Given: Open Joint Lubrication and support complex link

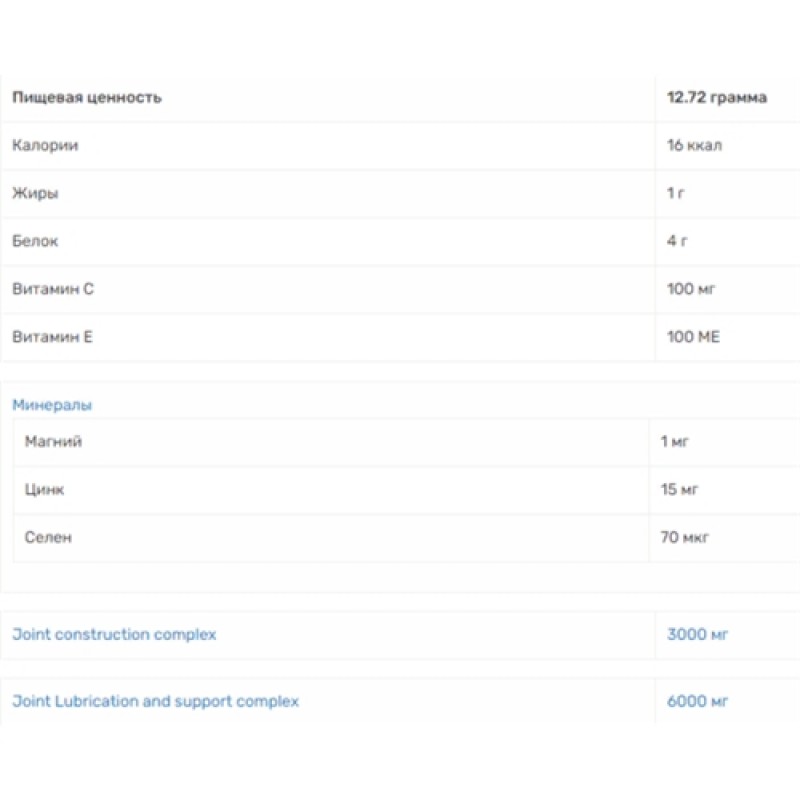Looking at the screenshot, I should tap(155, 701).
